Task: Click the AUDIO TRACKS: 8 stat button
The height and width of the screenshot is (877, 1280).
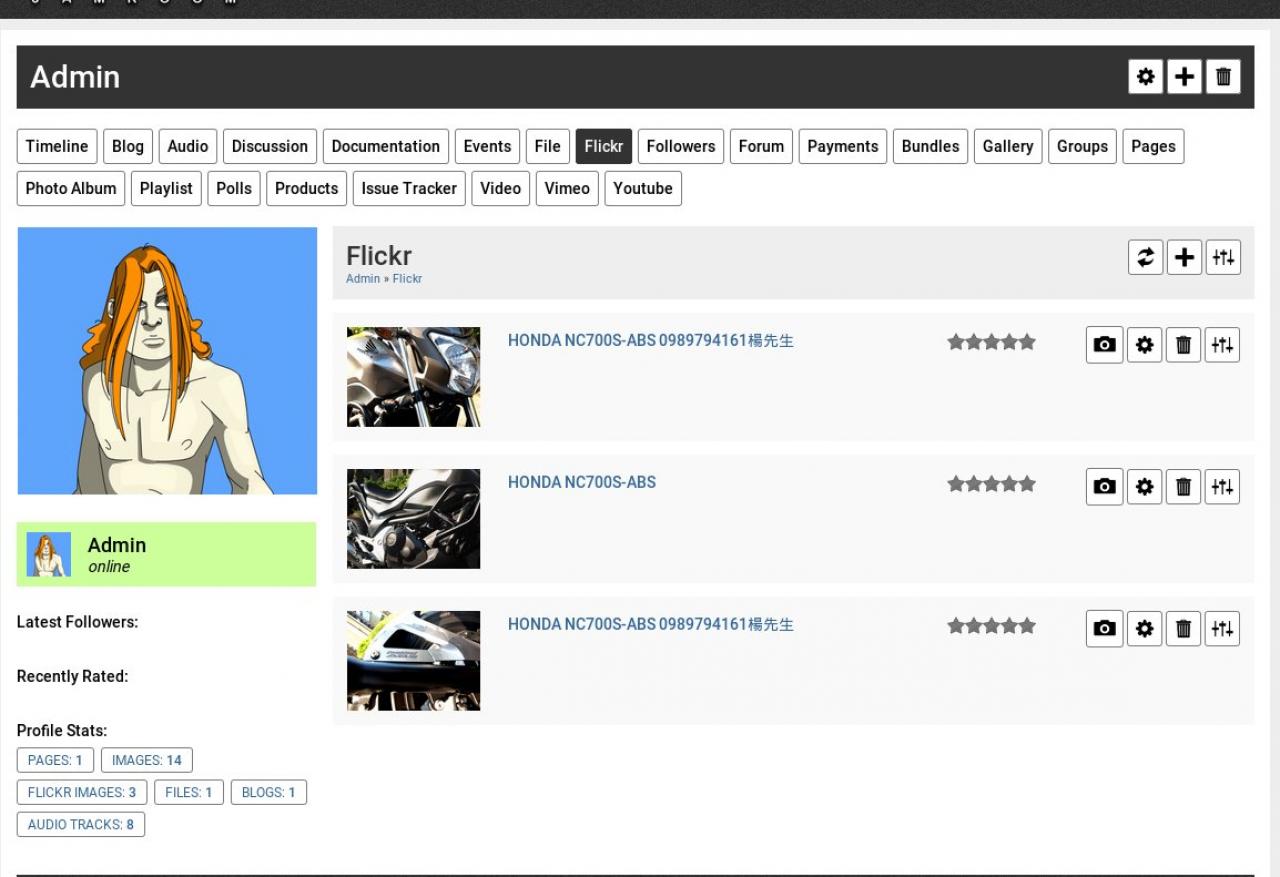Action: click(x=80, y=825)
